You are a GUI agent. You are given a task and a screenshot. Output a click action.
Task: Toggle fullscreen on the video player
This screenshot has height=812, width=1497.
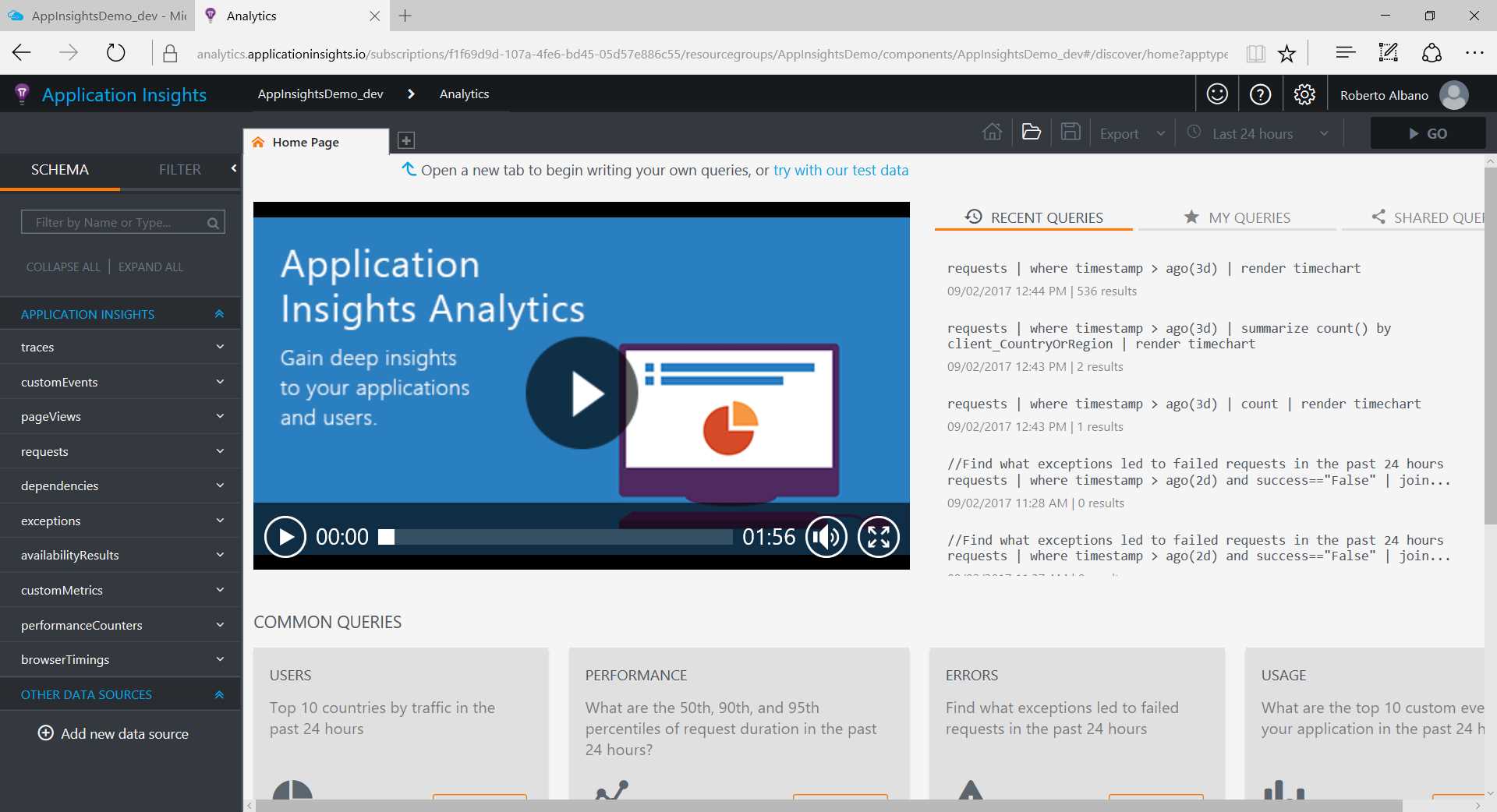pos(879,537)
